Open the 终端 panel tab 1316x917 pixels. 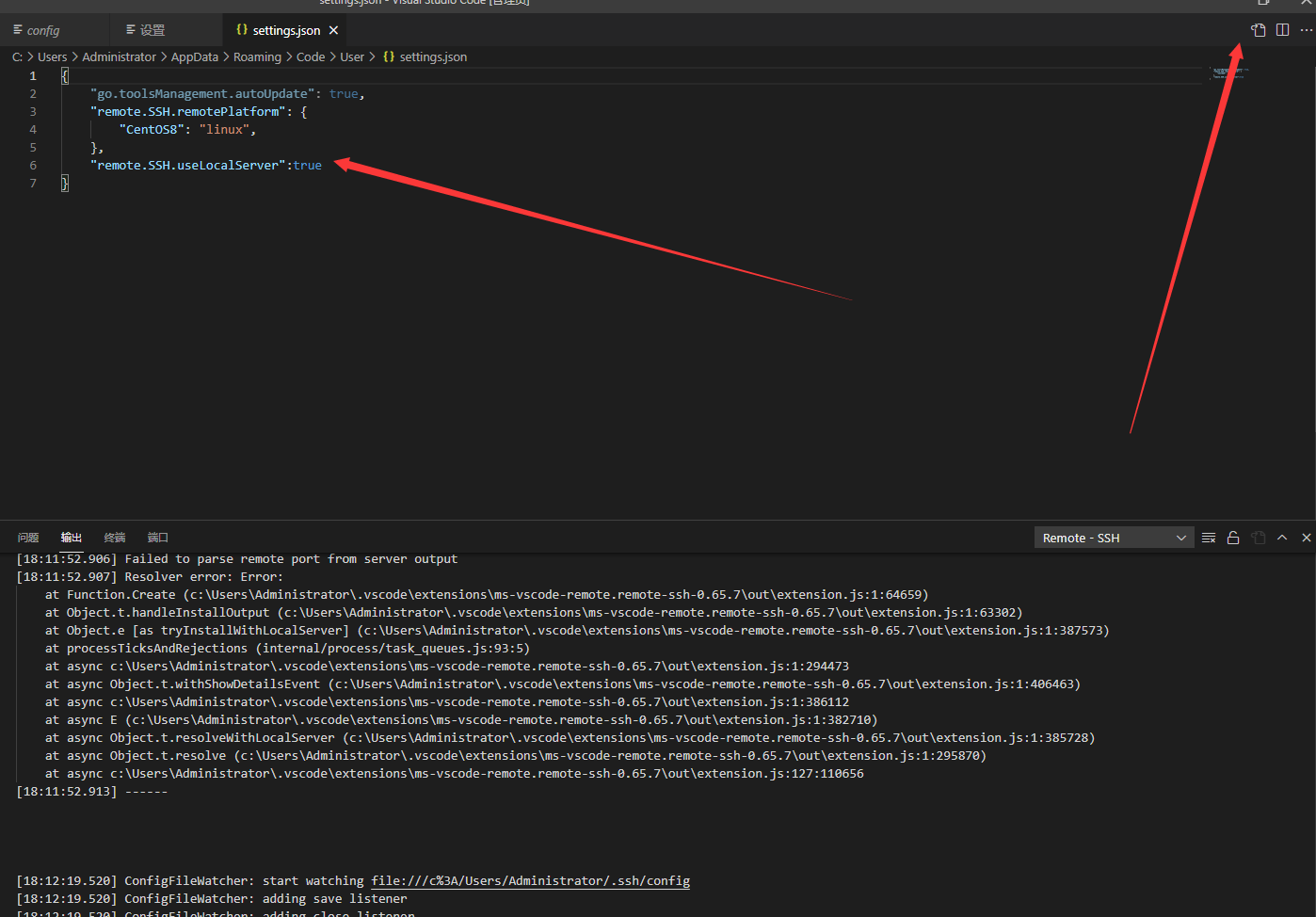tap(115, 538)
